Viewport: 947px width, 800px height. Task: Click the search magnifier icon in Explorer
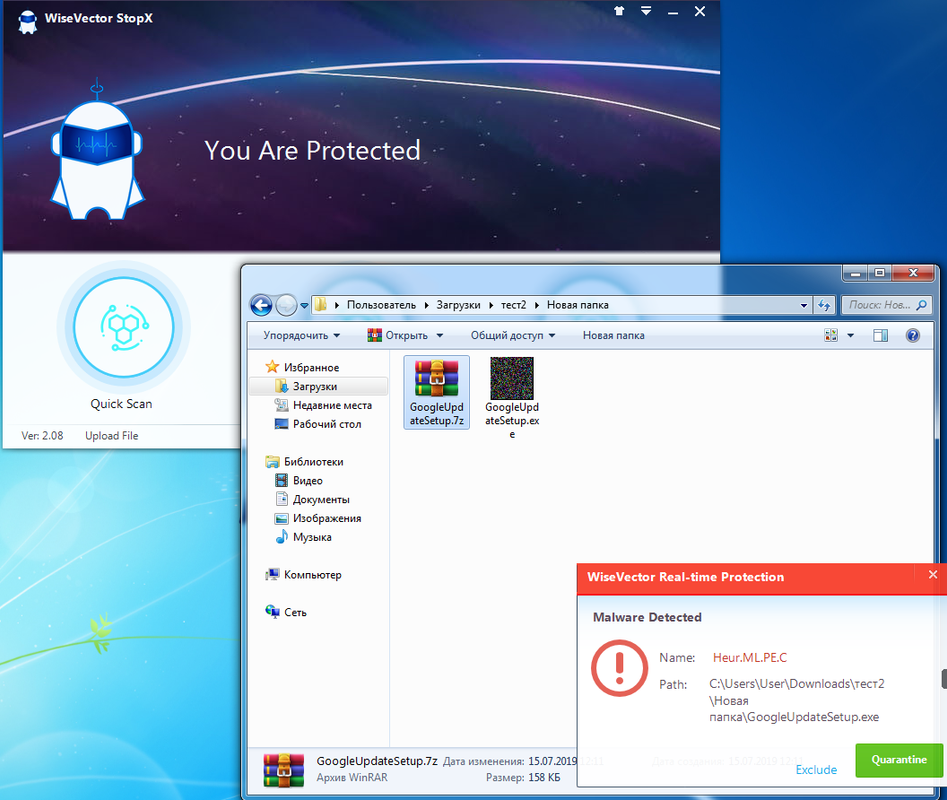(x=920, y=305)
